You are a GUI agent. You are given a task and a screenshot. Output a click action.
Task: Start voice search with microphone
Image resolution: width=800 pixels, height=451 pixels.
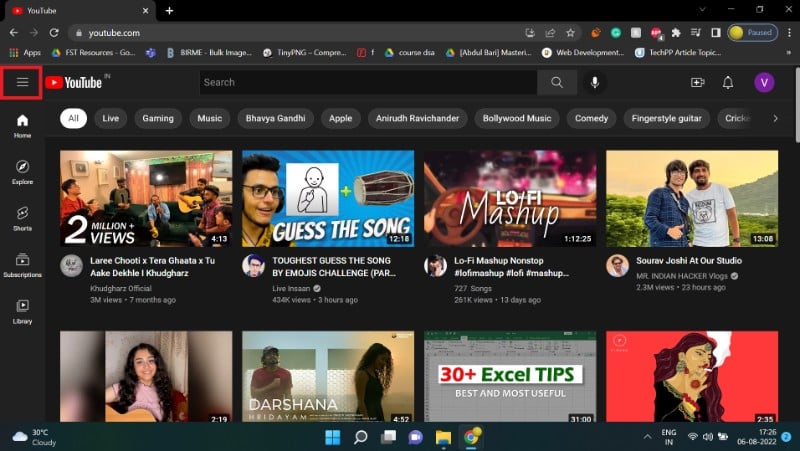pos(595,82)
